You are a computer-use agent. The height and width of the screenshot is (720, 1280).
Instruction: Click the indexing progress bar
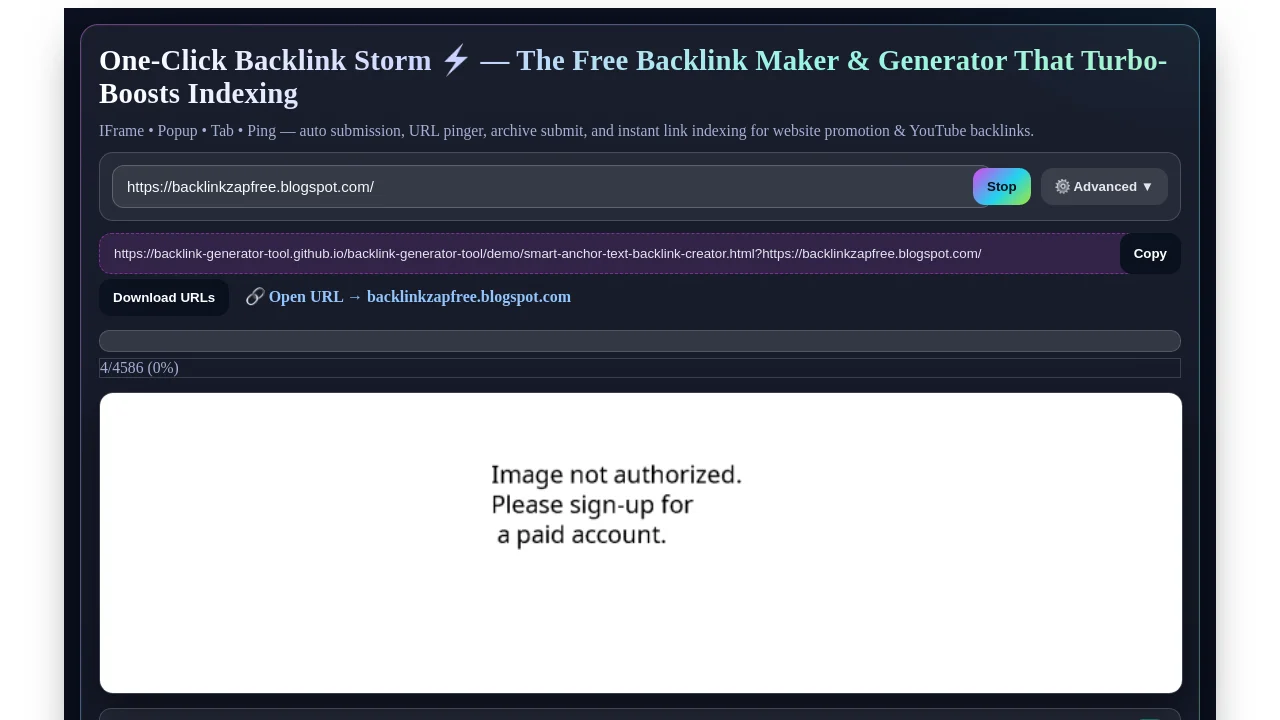point(640,341)
